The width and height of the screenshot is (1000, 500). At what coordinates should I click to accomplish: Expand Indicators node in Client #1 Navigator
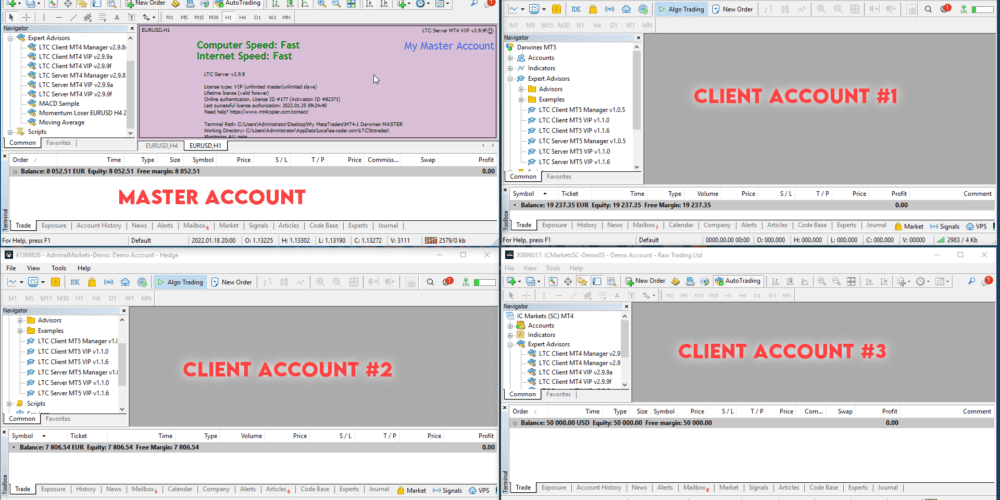pyautogui.click(x=510, y=68)
